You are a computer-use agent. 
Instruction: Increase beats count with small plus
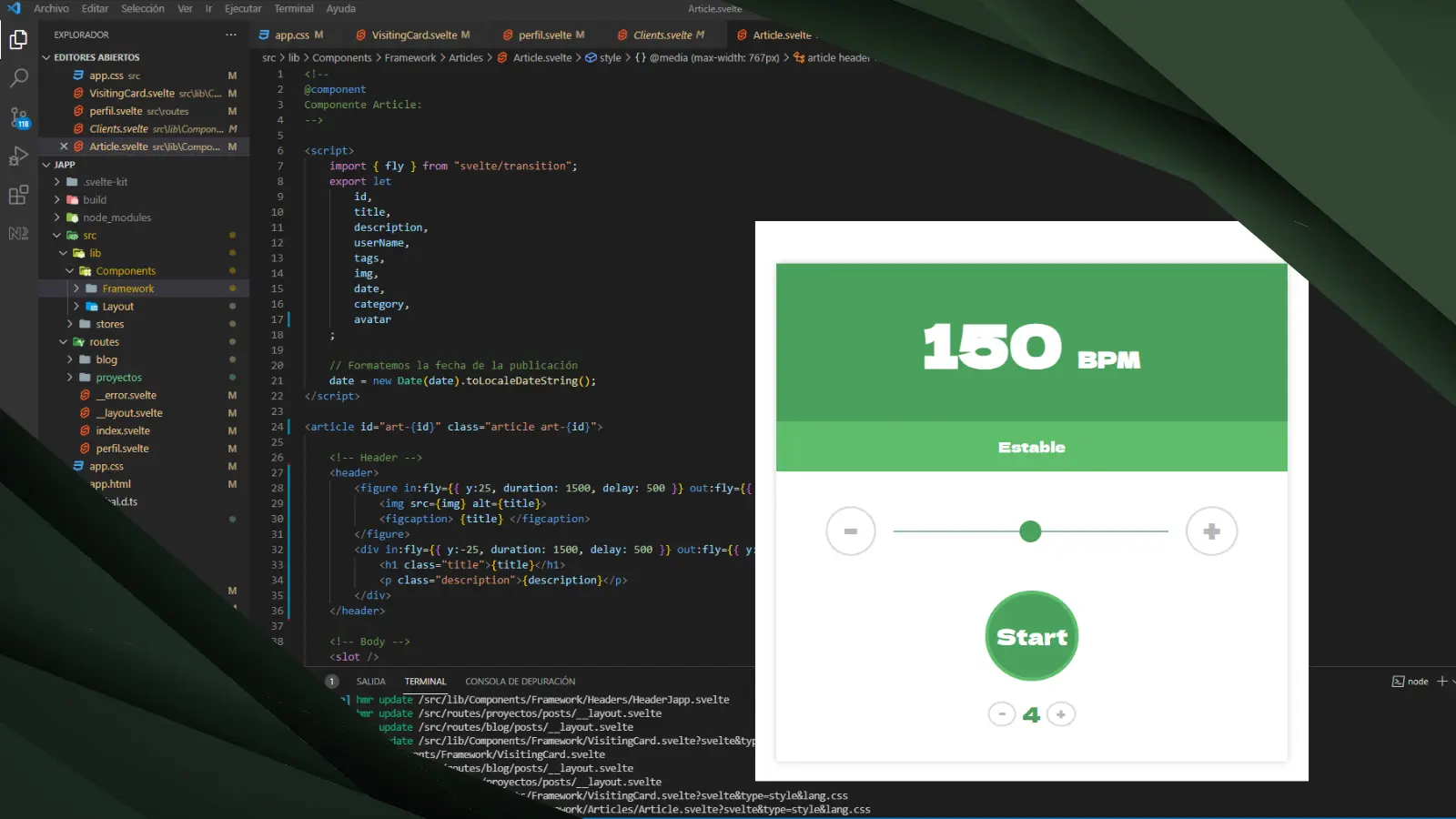pos(1061,714)
